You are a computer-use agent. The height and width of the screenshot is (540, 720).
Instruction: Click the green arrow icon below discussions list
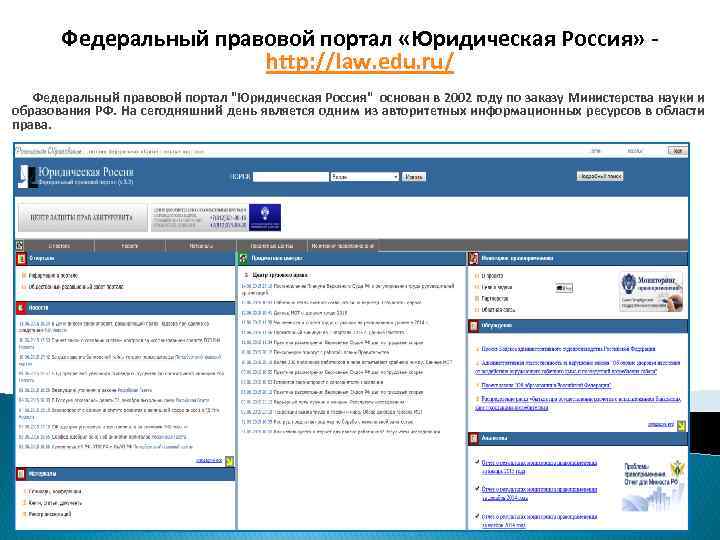coord(681,425)
